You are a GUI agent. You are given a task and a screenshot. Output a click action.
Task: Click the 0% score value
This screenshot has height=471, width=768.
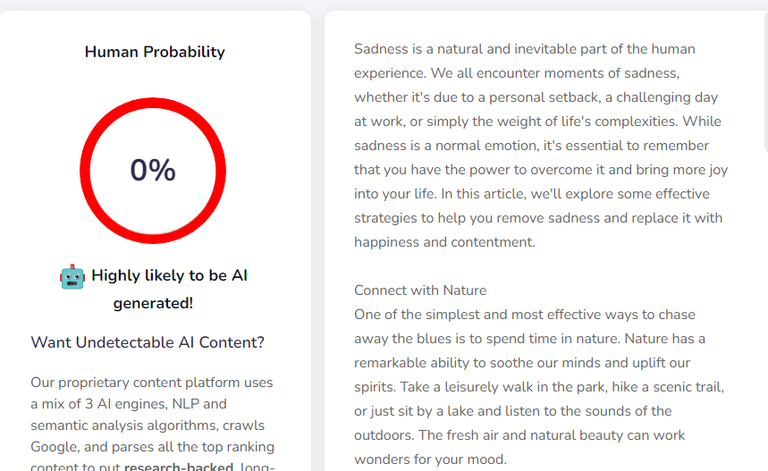[153, 170]
